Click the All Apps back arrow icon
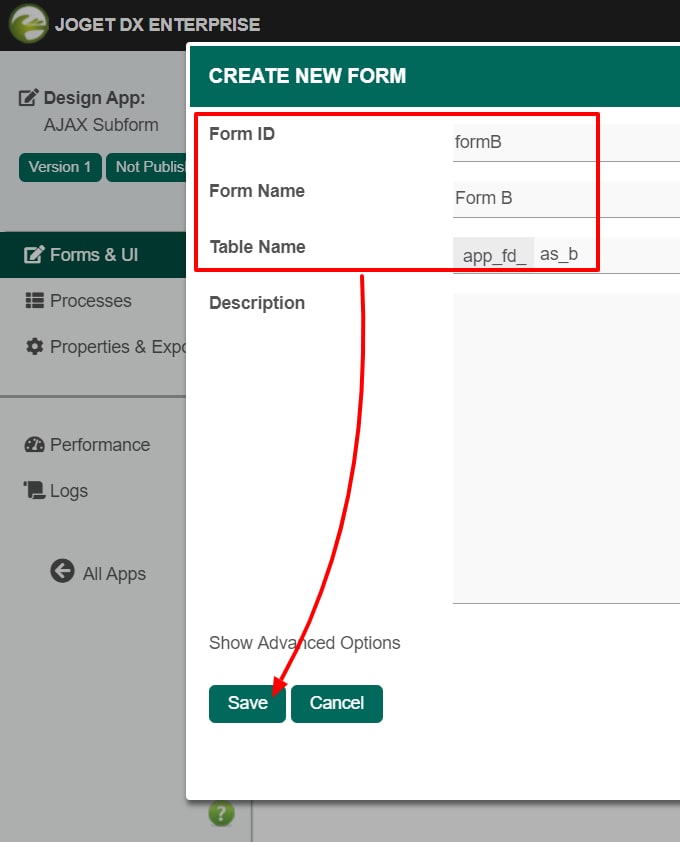 (62, 571)
